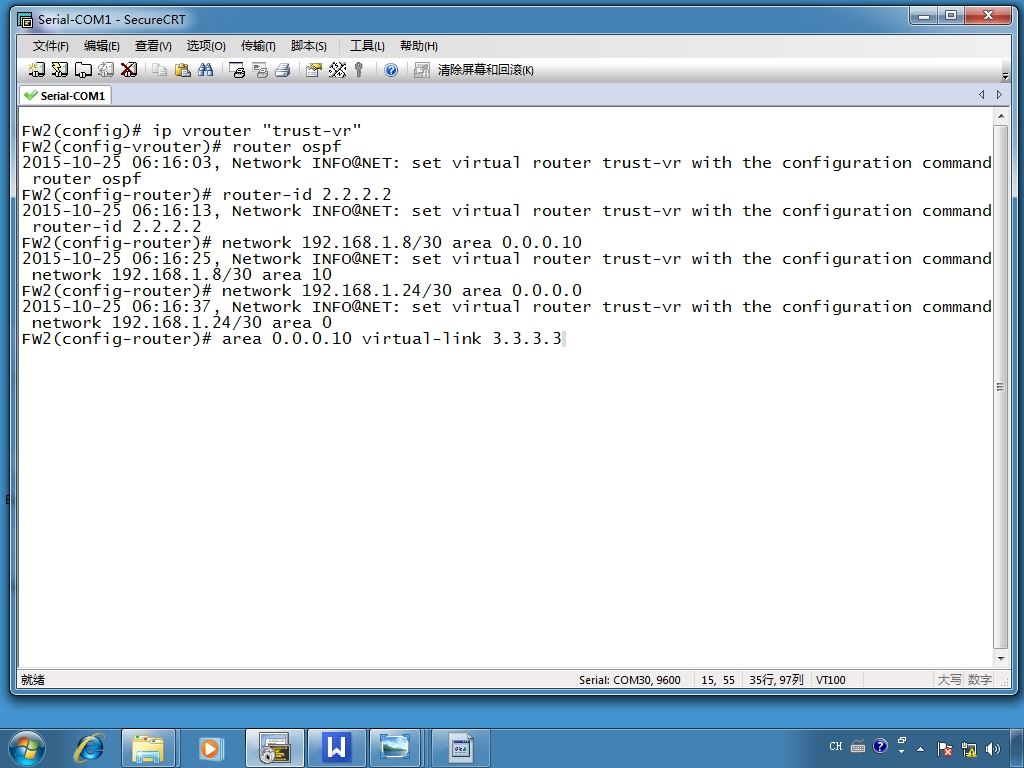Image resolution: width=1024 pixels, height=768 pixels.
Task: Click the '15, 55' cursor position status
Action: click(x=718, y=680)
